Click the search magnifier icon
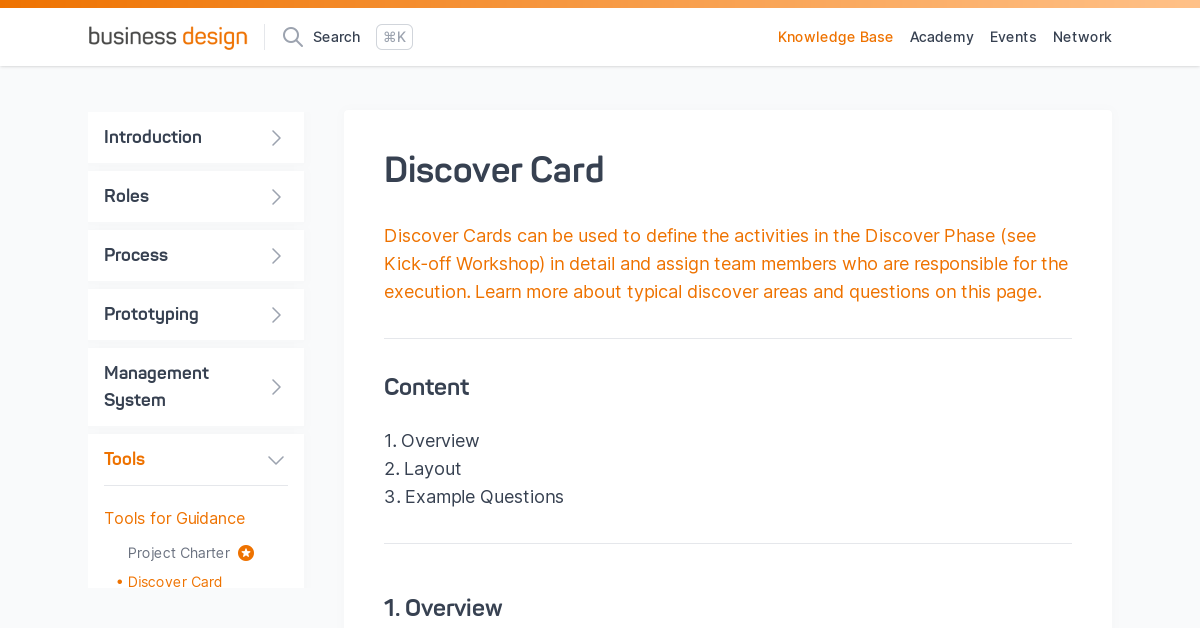Image resolution: width=1200 pixels, height=628 pixels. [x=293, y=37]
